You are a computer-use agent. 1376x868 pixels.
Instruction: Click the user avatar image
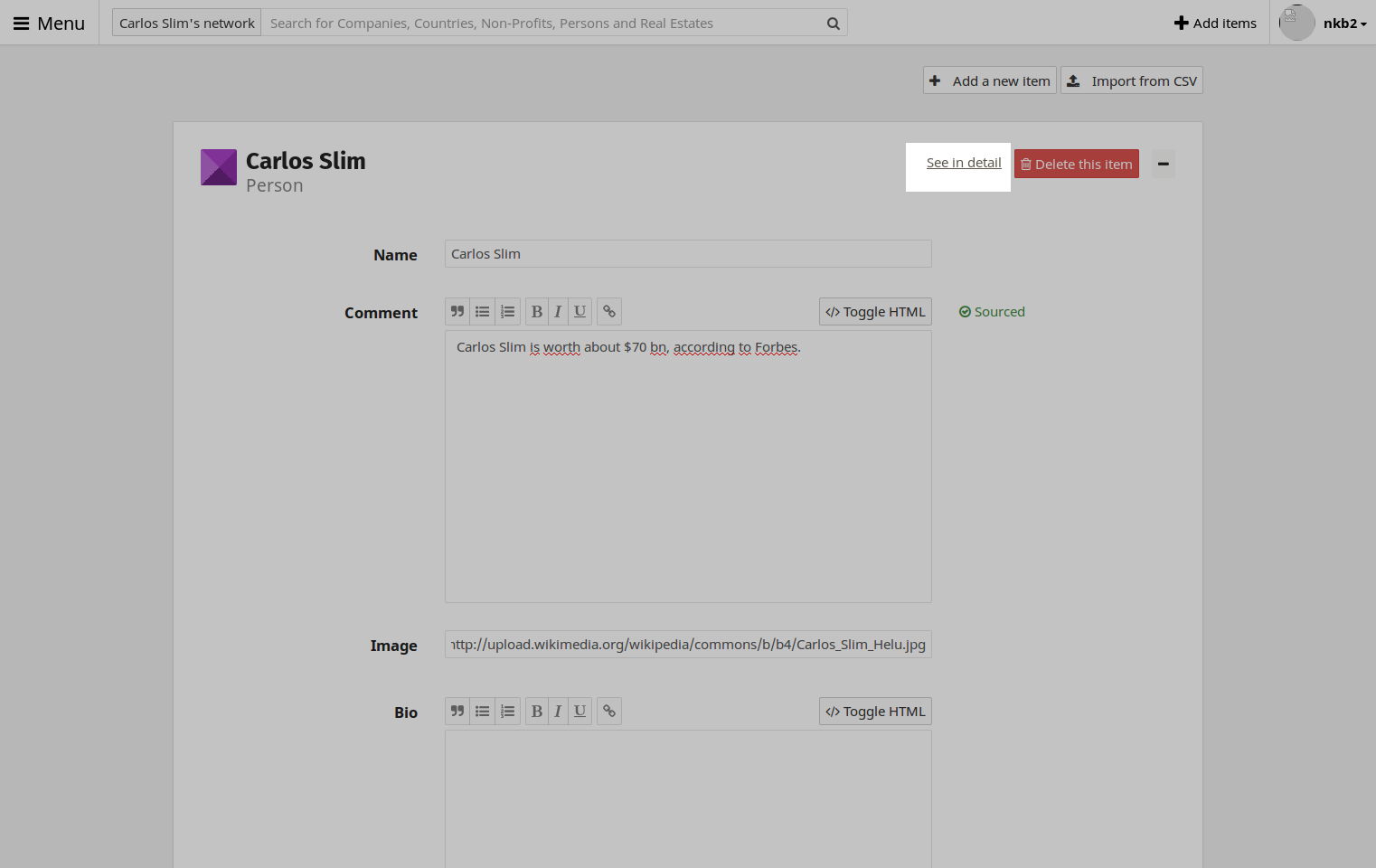[x=1296, y=23]
